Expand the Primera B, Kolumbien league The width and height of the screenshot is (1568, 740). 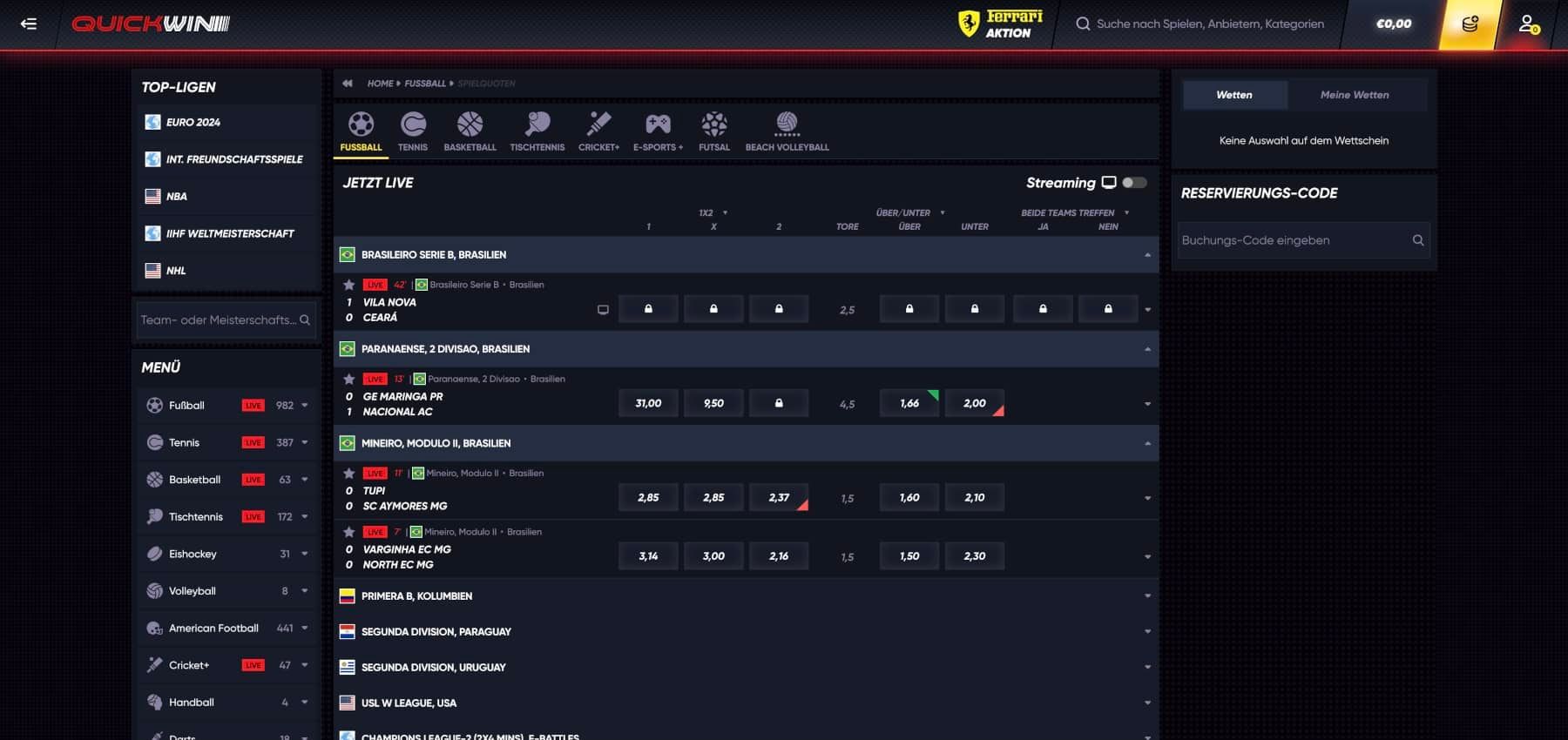(x=1147, y=596)
